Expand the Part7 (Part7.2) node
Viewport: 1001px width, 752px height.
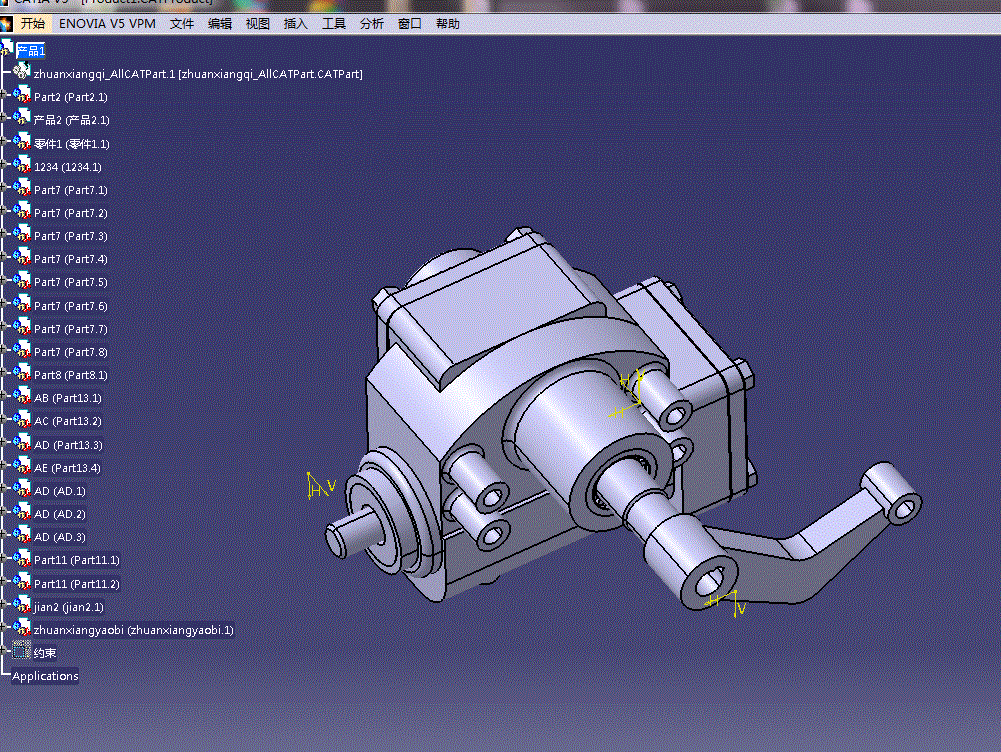[3, 212]
